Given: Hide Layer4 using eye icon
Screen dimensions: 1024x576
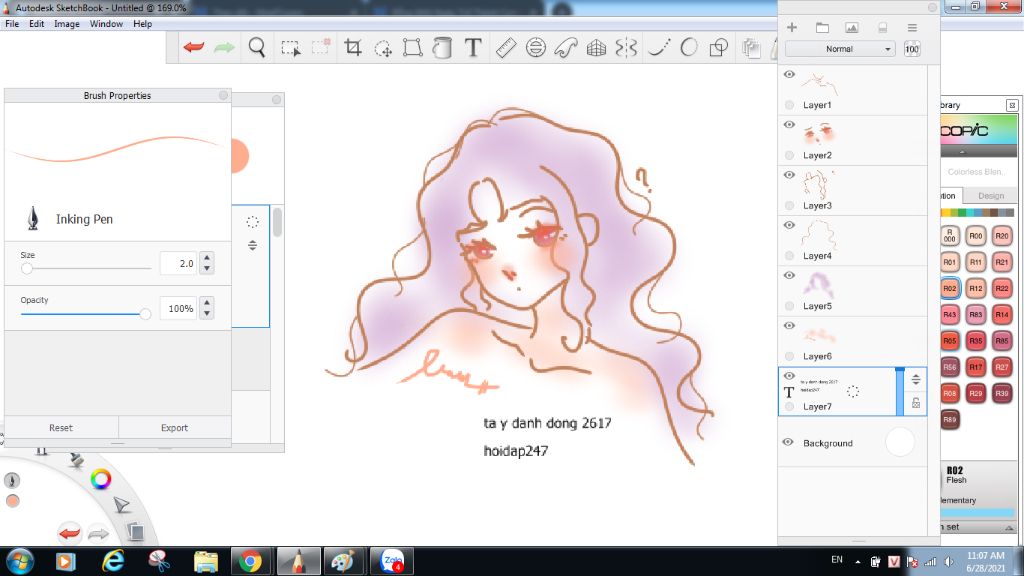Looking at the screenshot, I should (789, 225).
